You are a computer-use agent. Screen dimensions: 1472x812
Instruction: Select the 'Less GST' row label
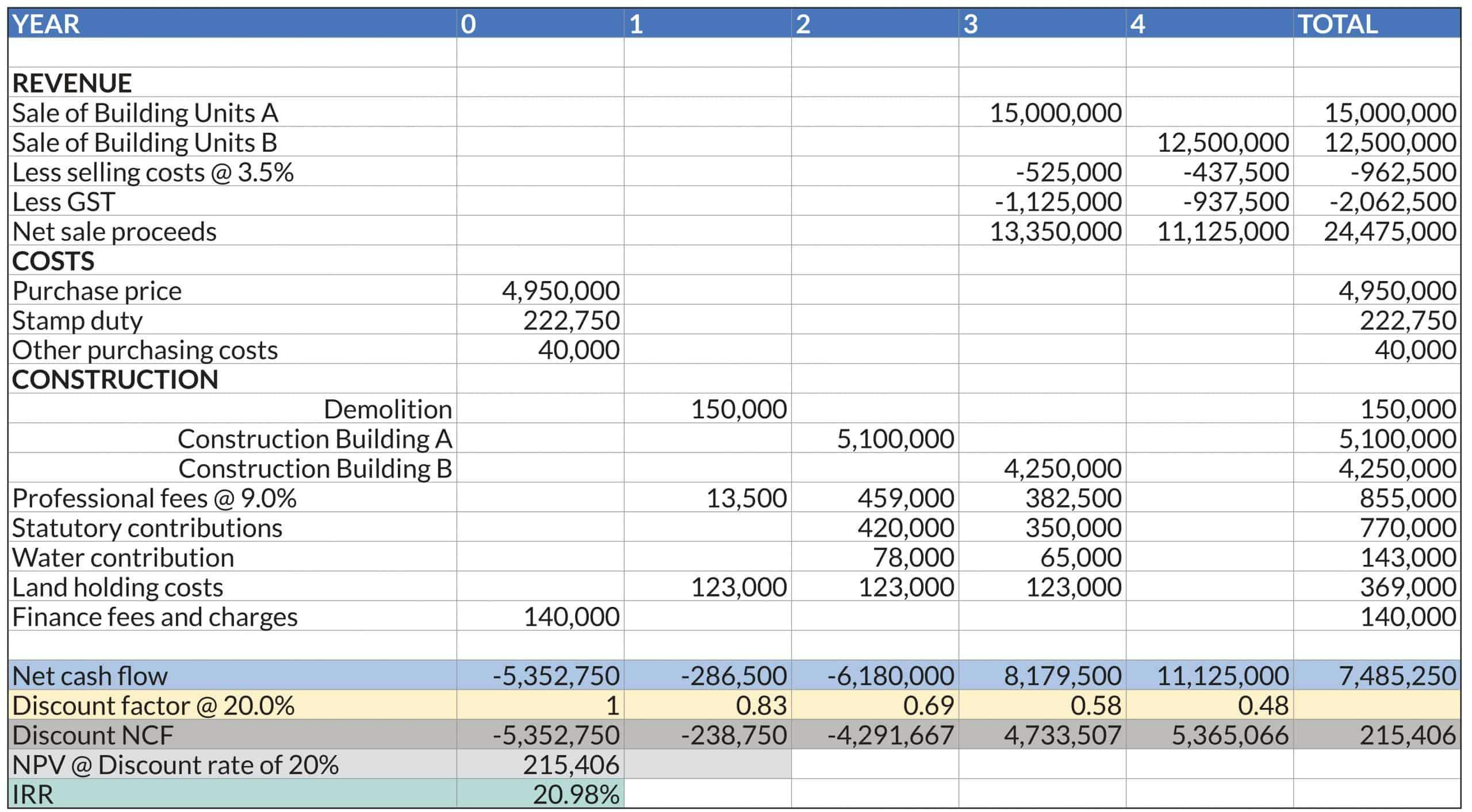[63, 202]
